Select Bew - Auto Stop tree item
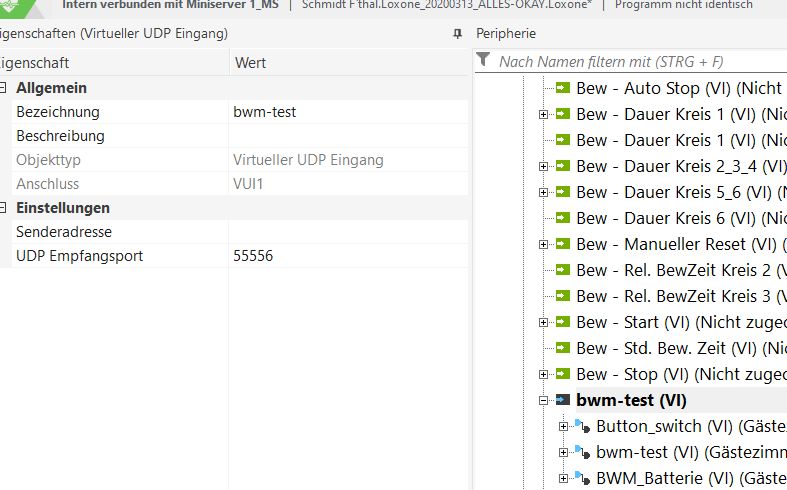The width and height of the screenshot is (787, 490). tap(681, 88)
